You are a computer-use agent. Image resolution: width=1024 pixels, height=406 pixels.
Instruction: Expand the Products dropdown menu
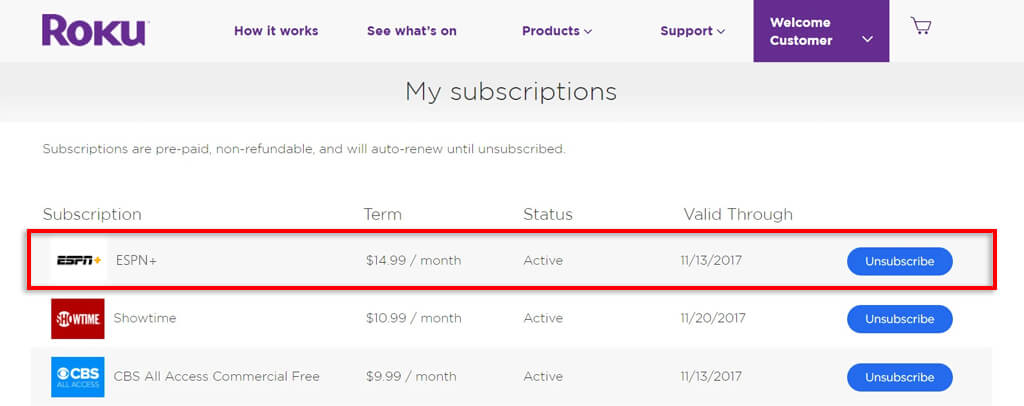[x=556, y=31]
